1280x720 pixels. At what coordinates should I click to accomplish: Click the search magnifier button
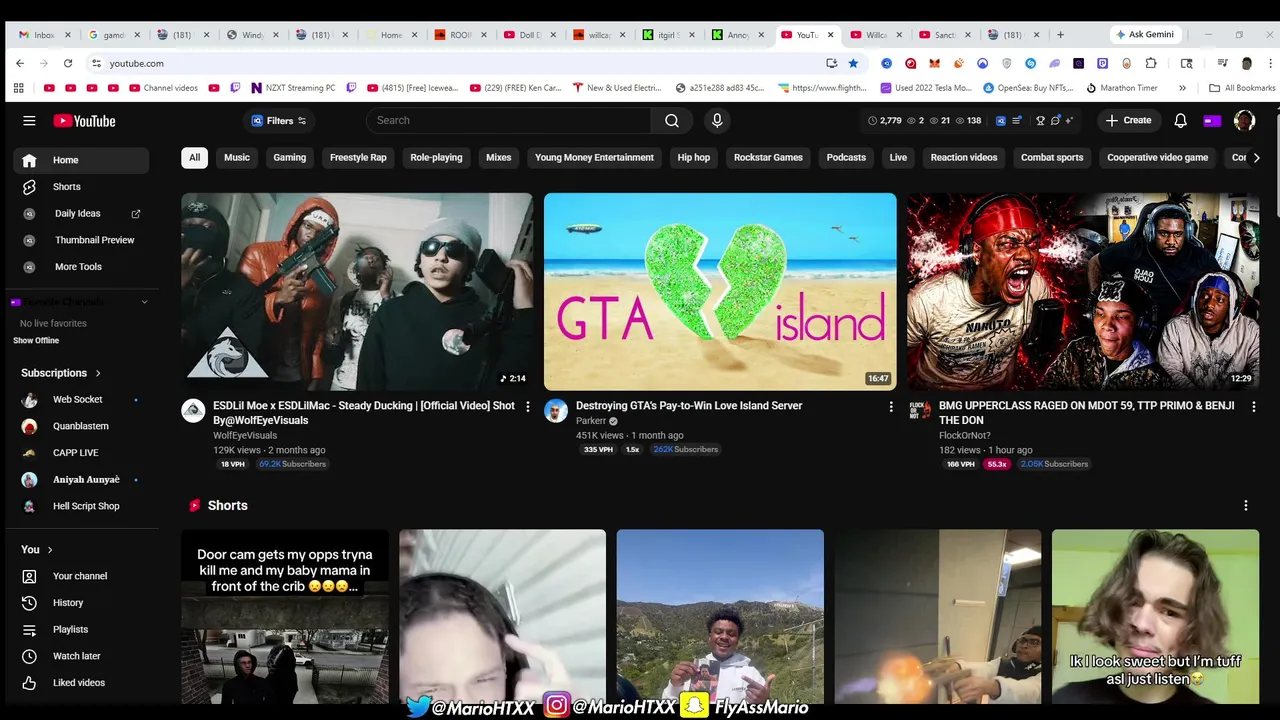pos(672,121)
